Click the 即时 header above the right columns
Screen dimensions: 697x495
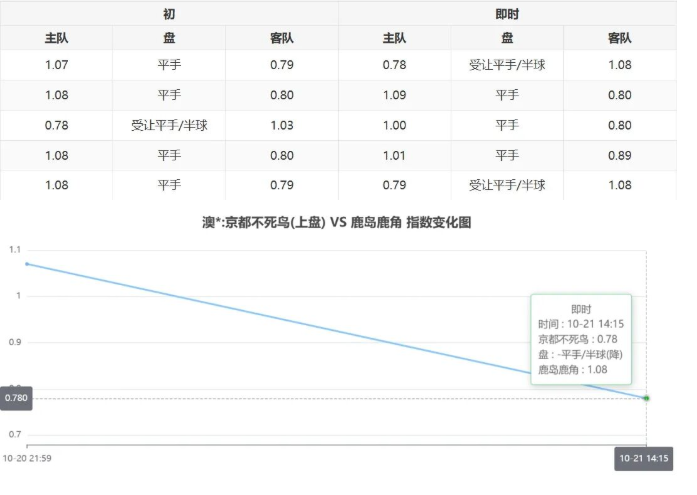(507, 14)
